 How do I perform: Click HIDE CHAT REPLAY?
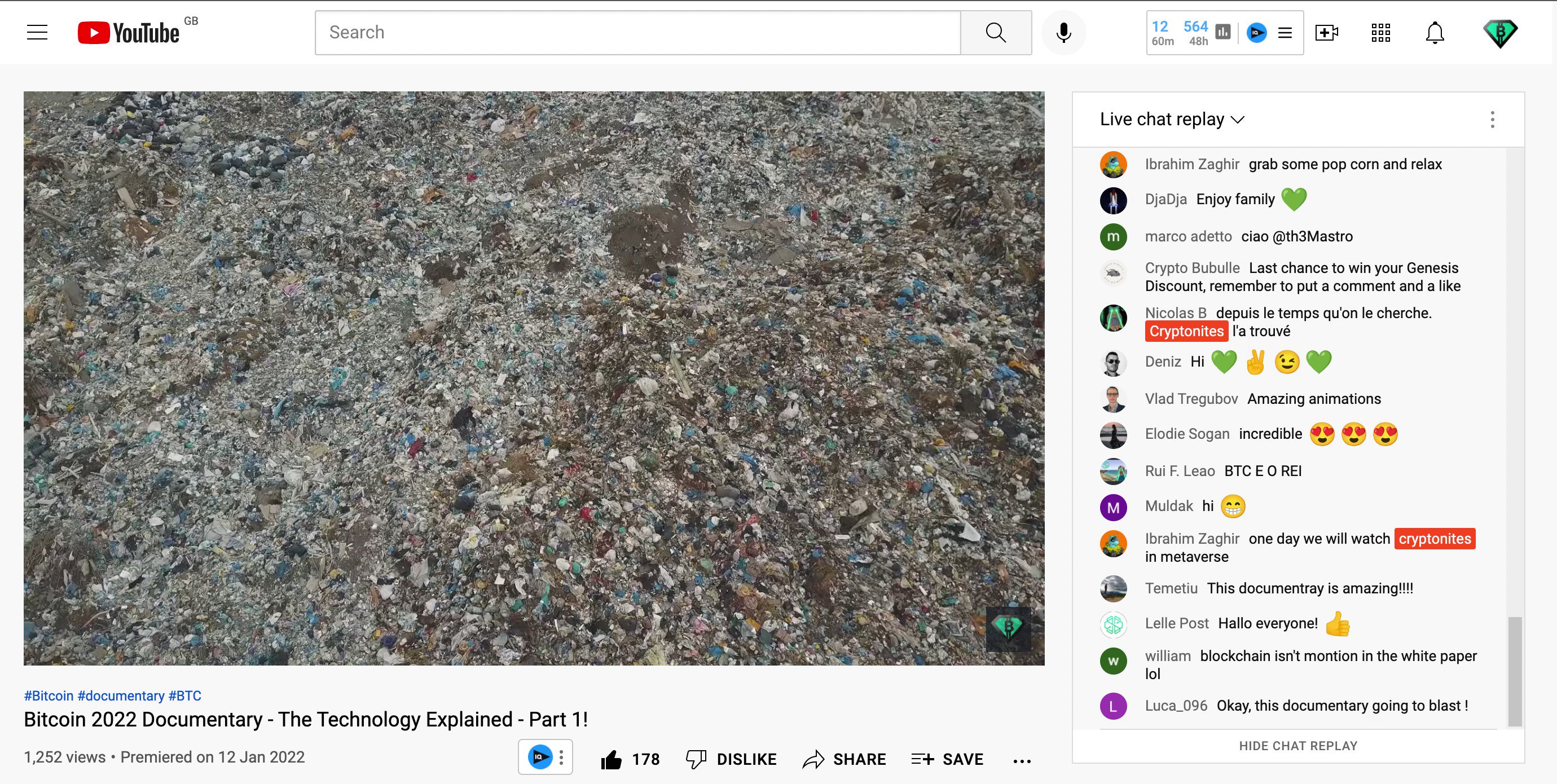tap(1298, 745)
